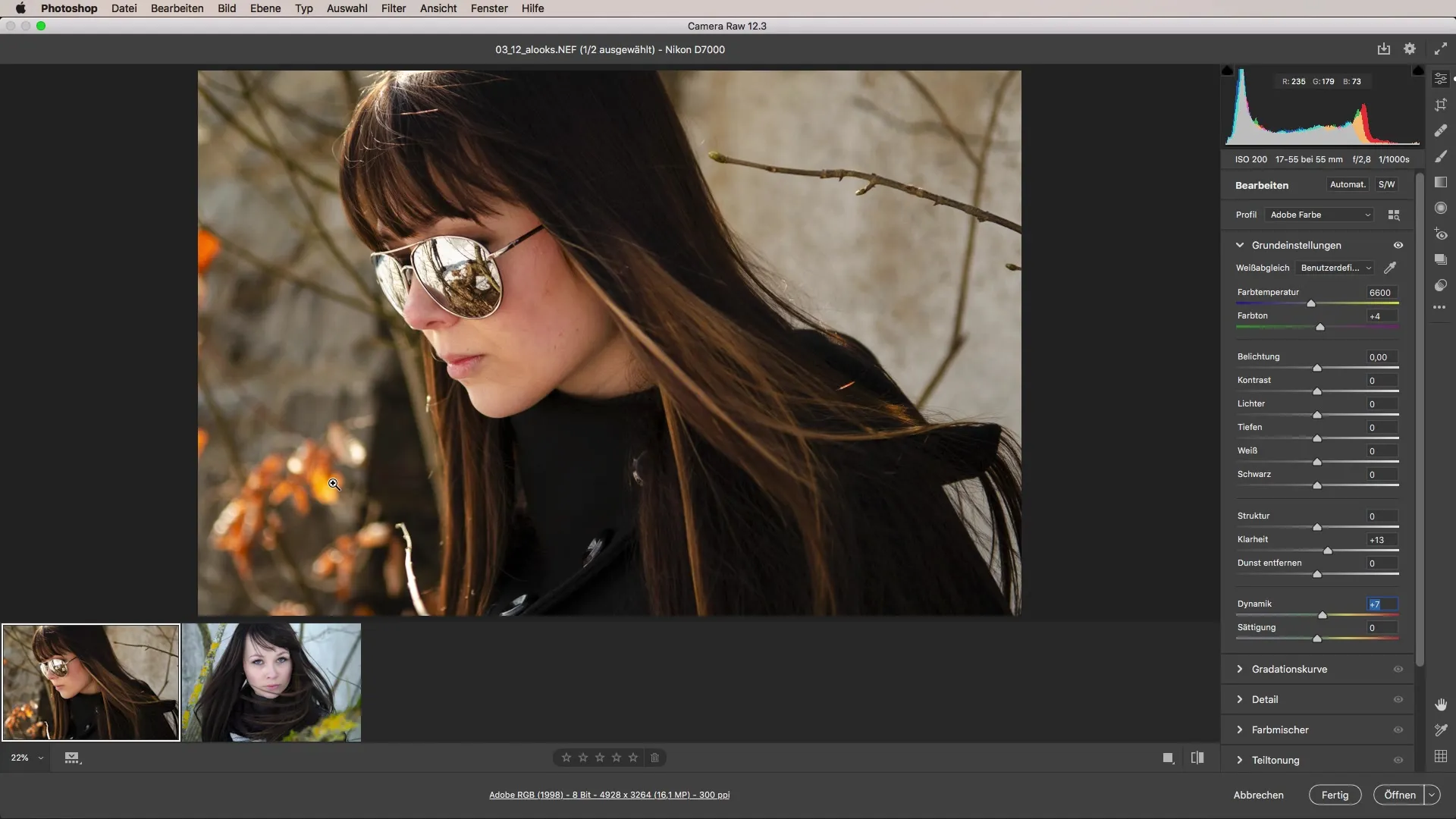Open filmstrip sort and filter menu
Viewport: 1456px width, 819px height.
pos(73,758)
